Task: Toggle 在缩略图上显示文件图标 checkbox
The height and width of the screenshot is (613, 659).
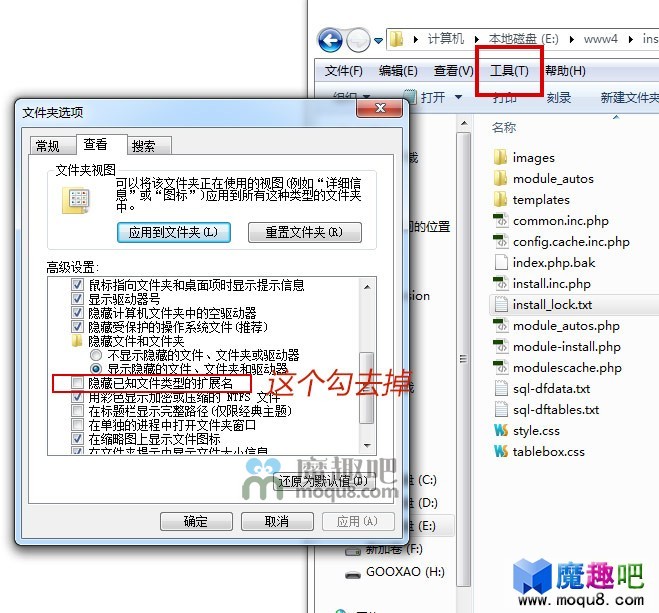Action: pos(77,439)
